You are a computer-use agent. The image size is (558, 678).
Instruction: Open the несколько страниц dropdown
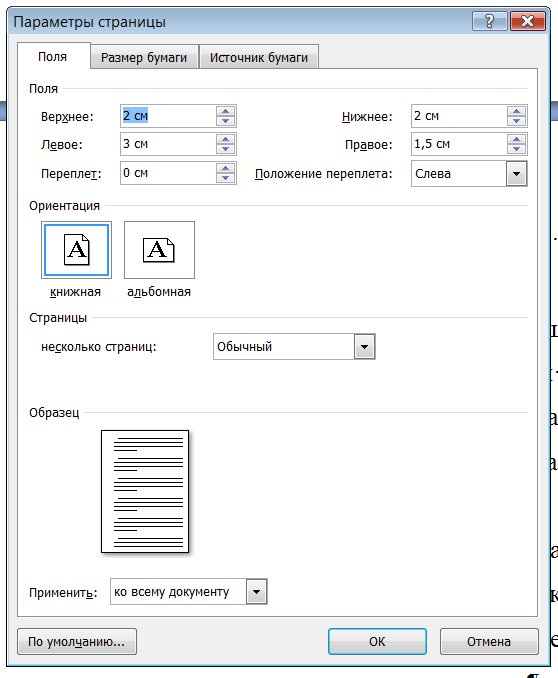click(x=364, y=347)
